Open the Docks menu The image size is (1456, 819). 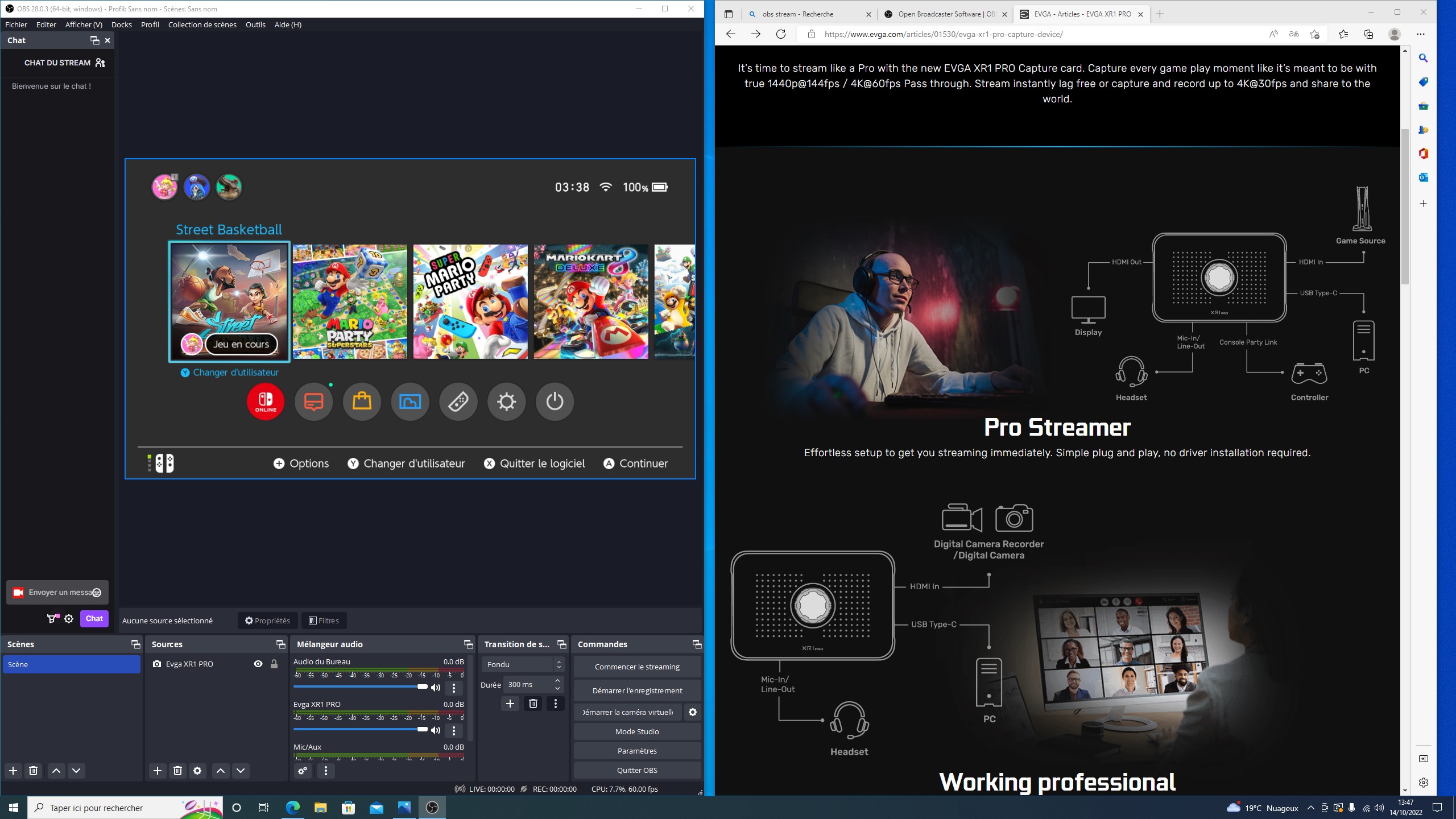tap(122, 24)
